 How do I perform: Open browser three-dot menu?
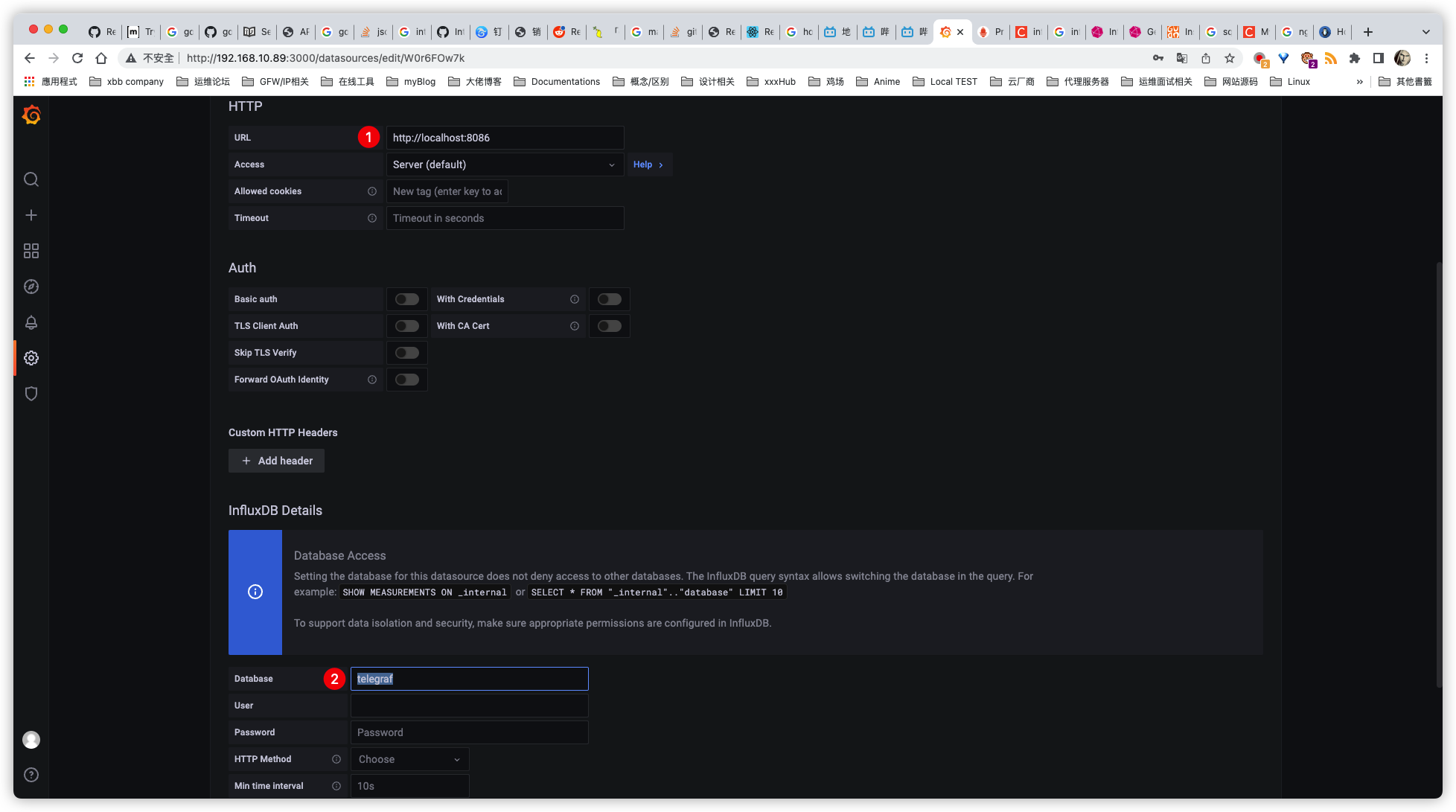tap(1426, 58)
